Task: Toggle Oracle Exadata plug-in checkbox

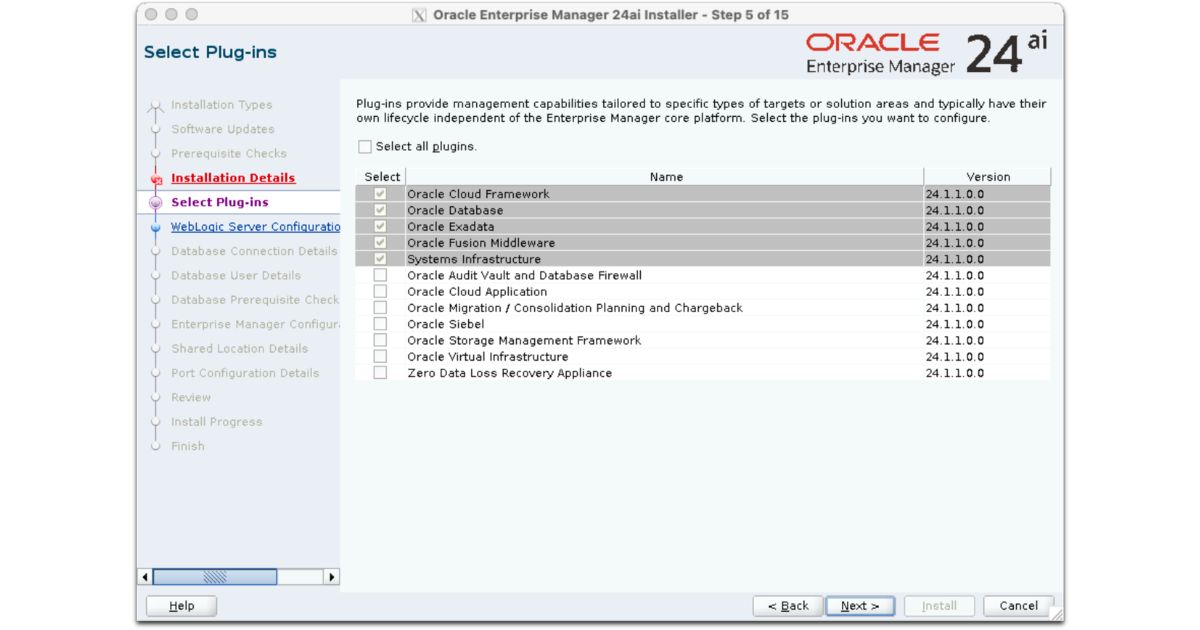Action: (380, 227)
